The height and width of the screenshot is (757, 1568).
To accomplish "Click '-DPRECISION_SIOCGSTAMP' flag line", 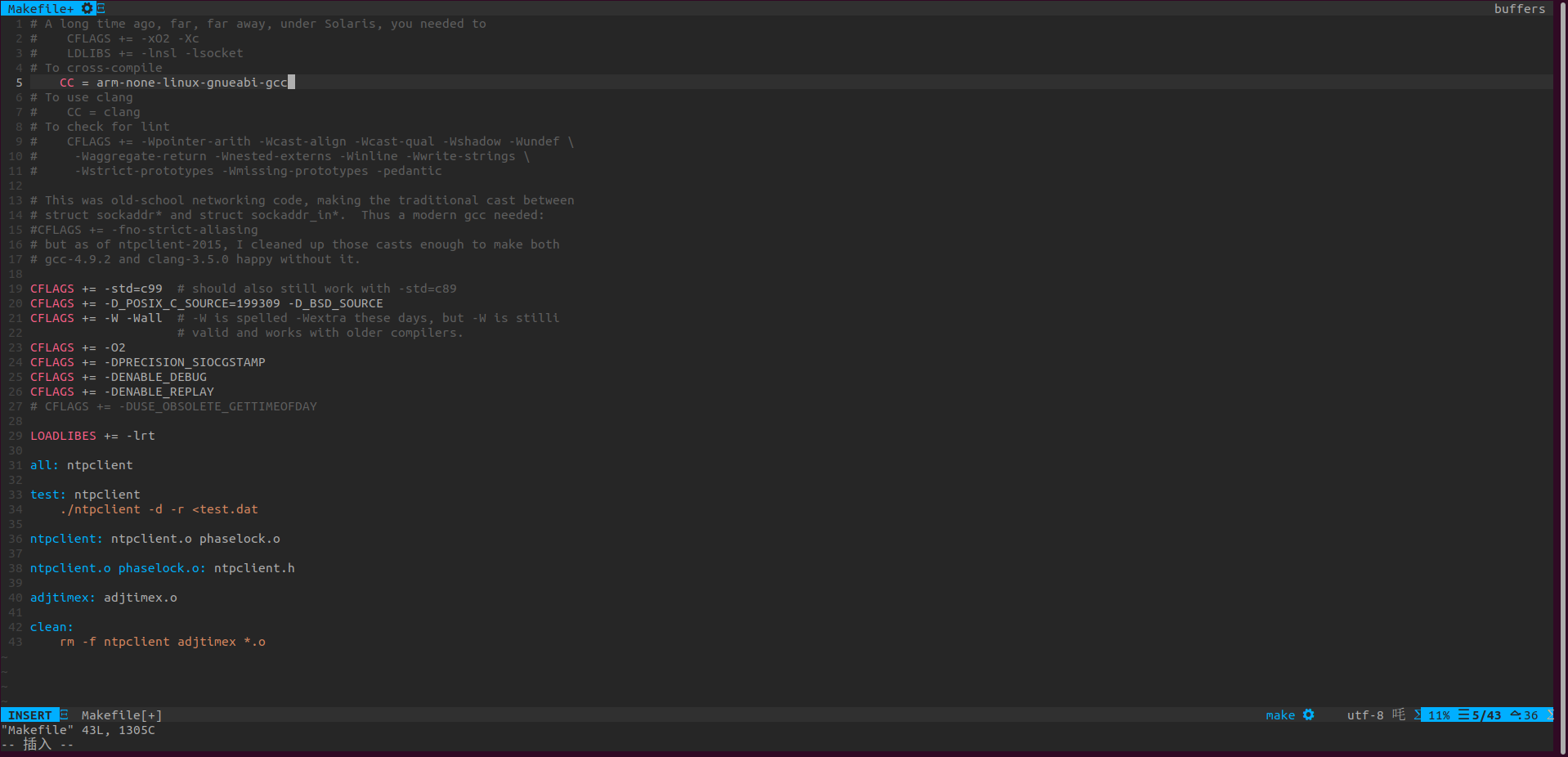I will click(147, 361).
